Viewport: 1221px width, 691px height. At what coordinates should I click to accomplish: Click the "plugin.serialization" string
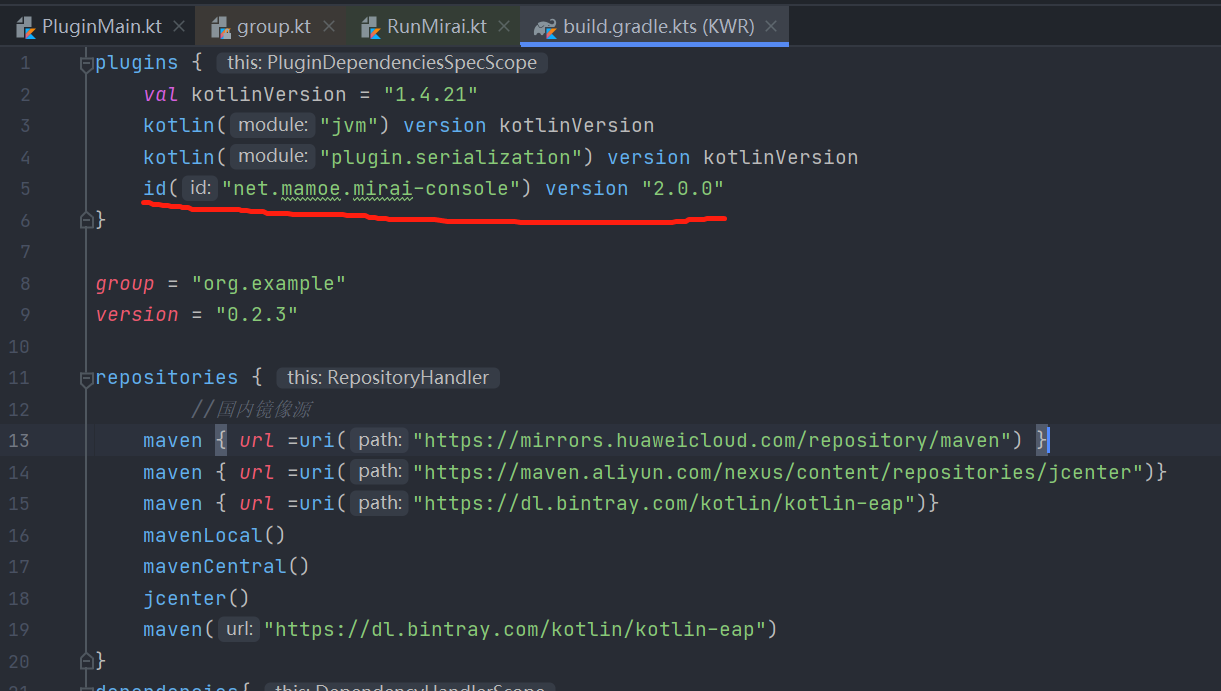pyautogui.click(x=451, y=157)
